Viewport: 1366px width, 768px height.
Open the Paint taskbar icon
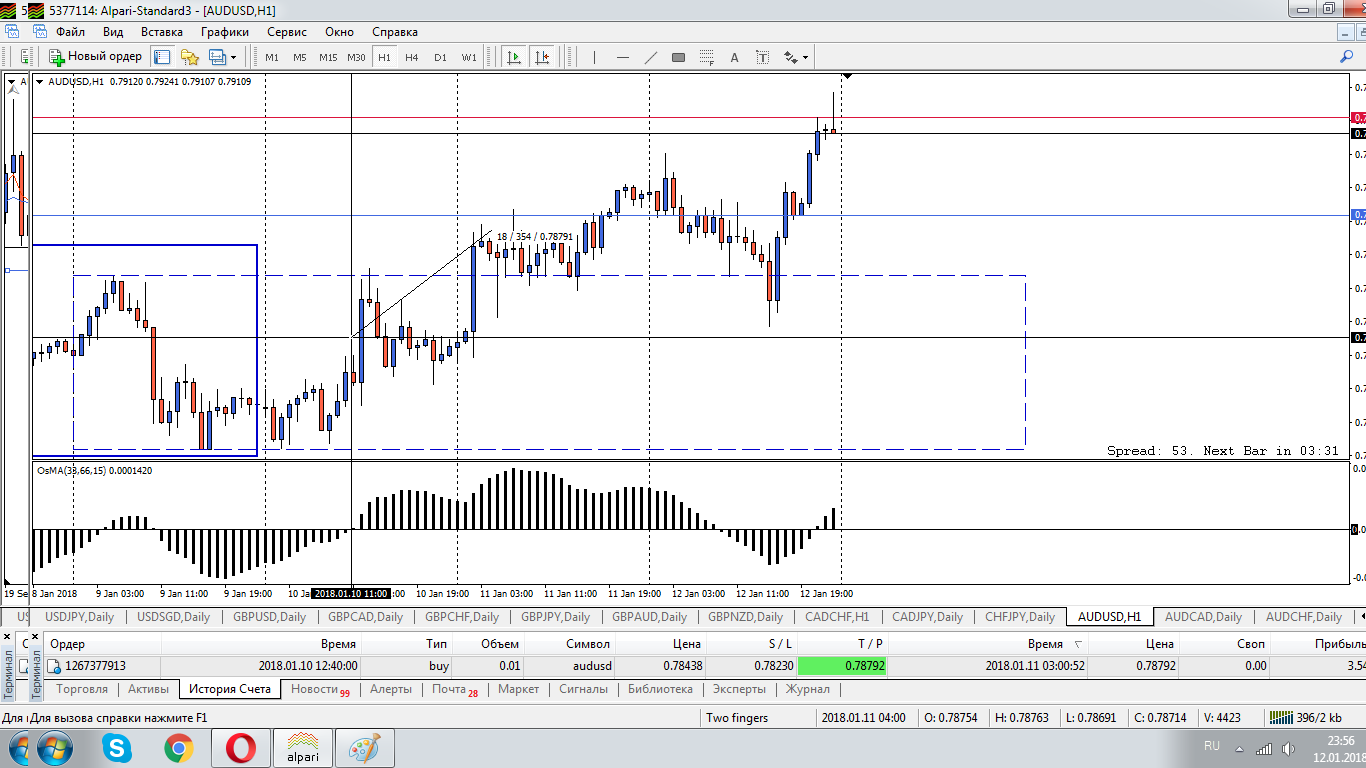coord(365,748)
